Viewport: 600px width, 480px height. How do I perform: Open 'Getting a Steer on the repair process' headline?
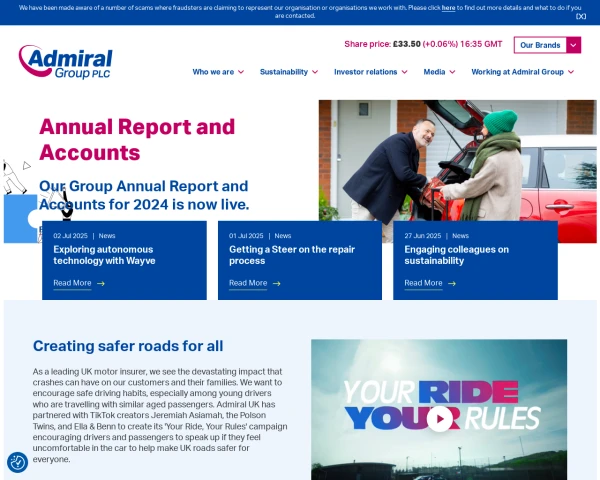click(292, 255)
